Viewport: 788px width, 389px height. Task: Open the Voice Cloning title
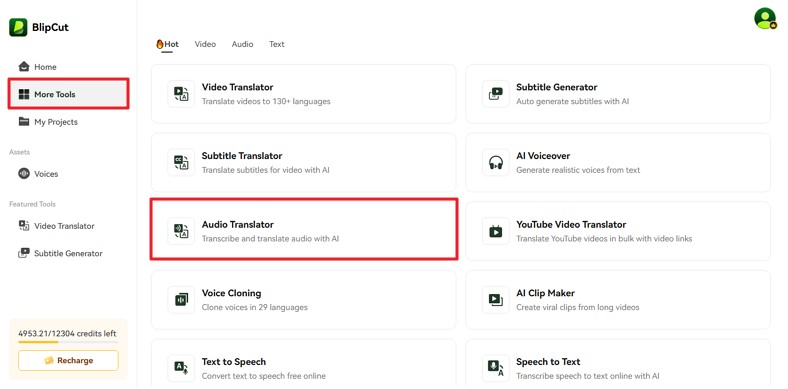pos(231,293)
